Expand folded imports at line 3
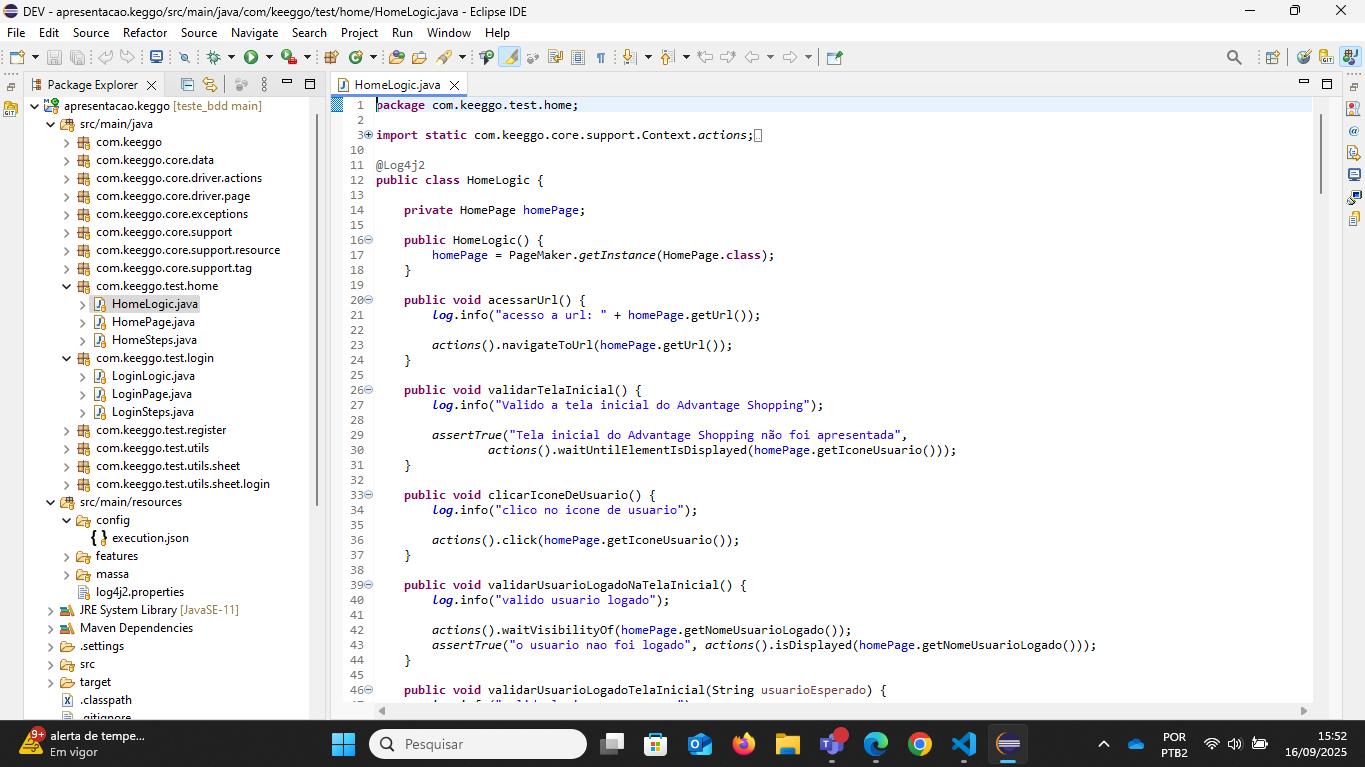This screenshot has width=1365, height=767. (368, 135)
